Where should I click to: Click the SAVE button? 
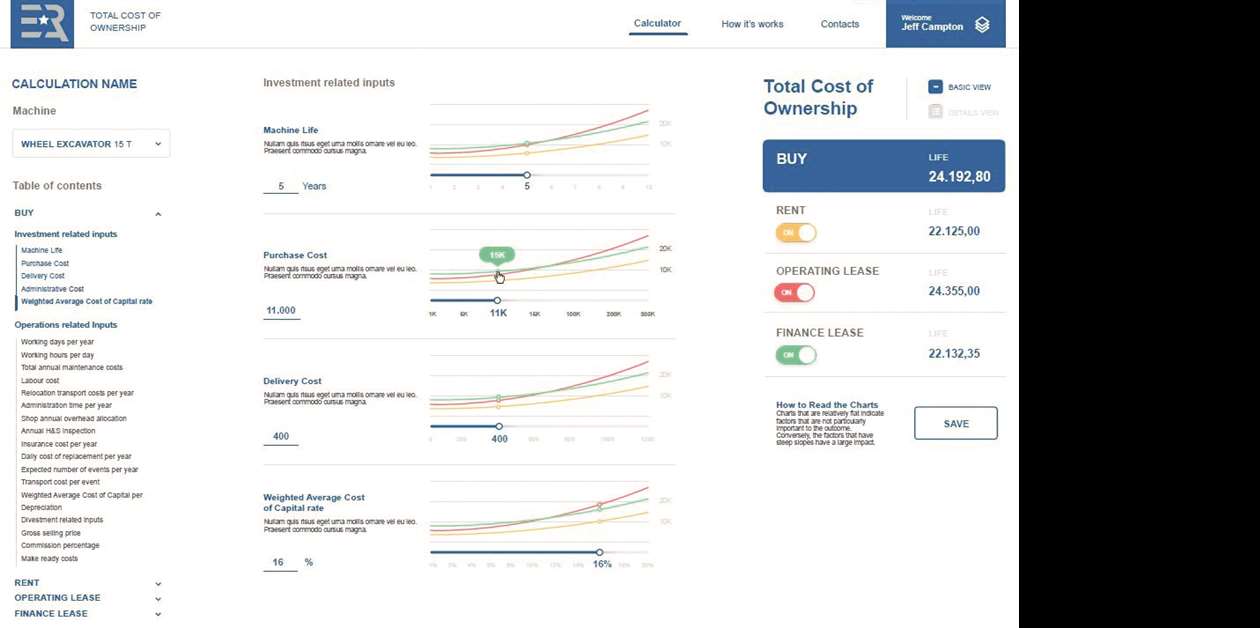coord(956,423)
